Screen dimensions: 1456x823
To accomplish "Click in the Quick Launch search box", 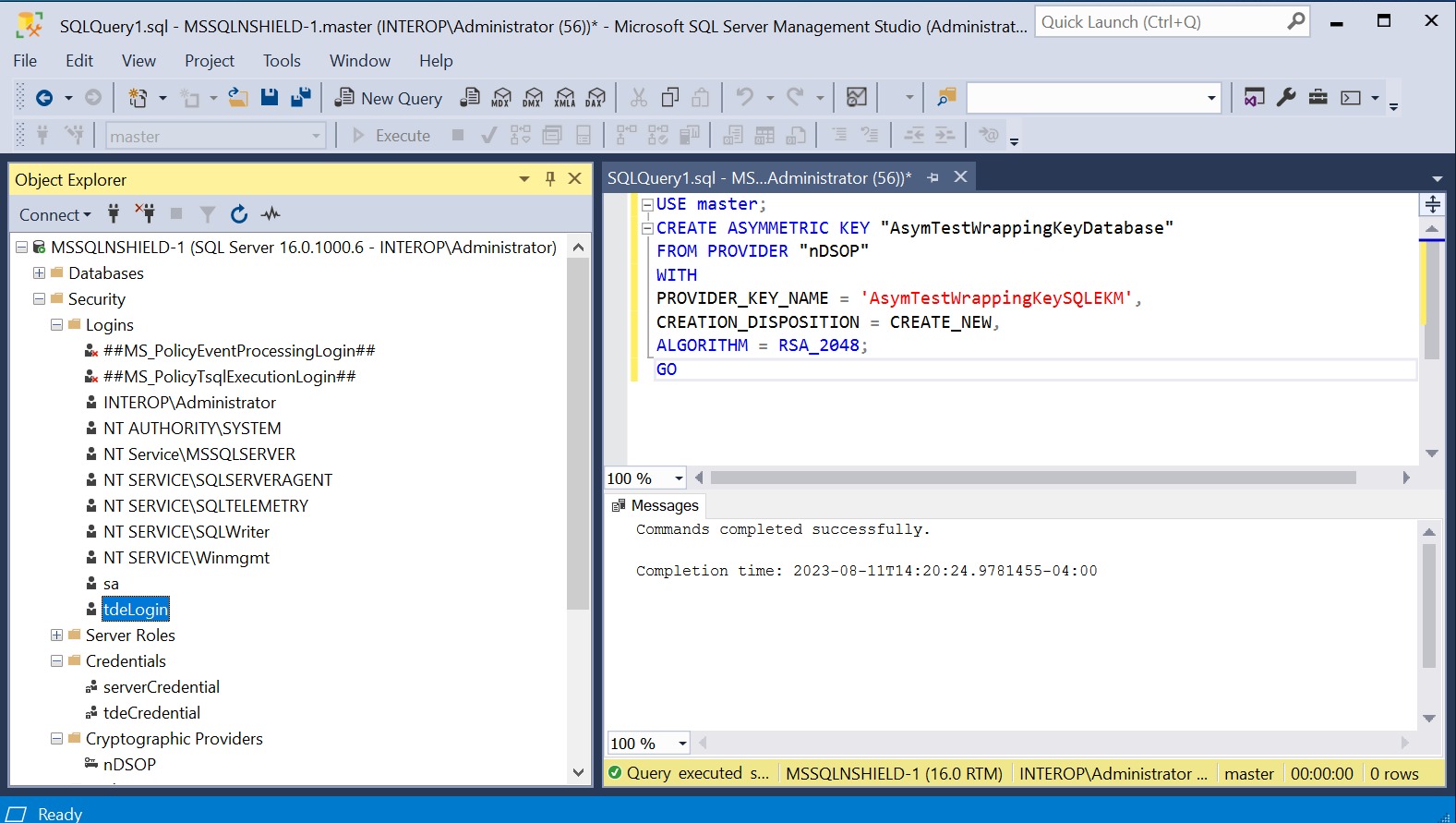I will 1161,22.
